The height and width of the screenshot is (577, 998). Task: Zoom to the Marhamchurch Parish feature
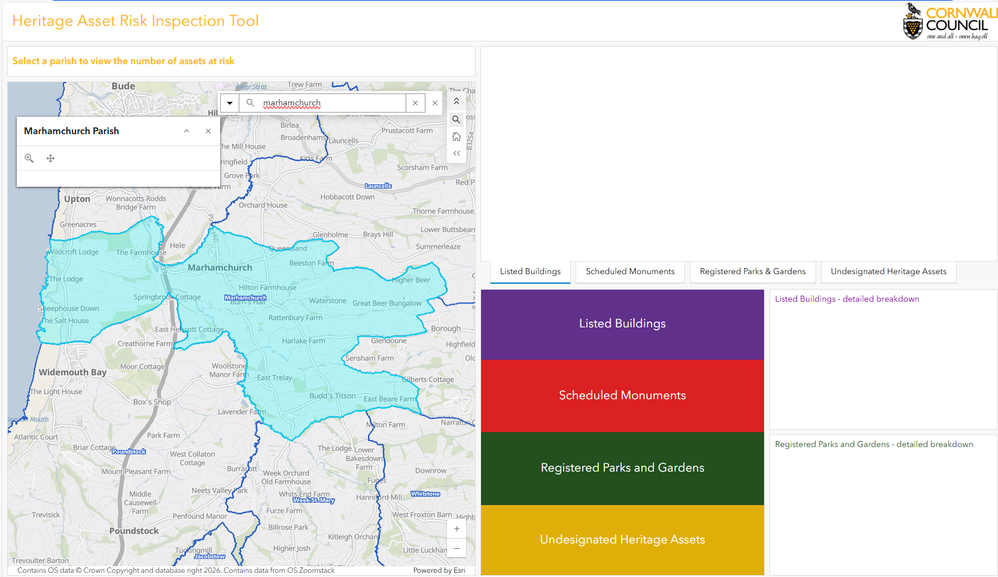coord(29,158)
